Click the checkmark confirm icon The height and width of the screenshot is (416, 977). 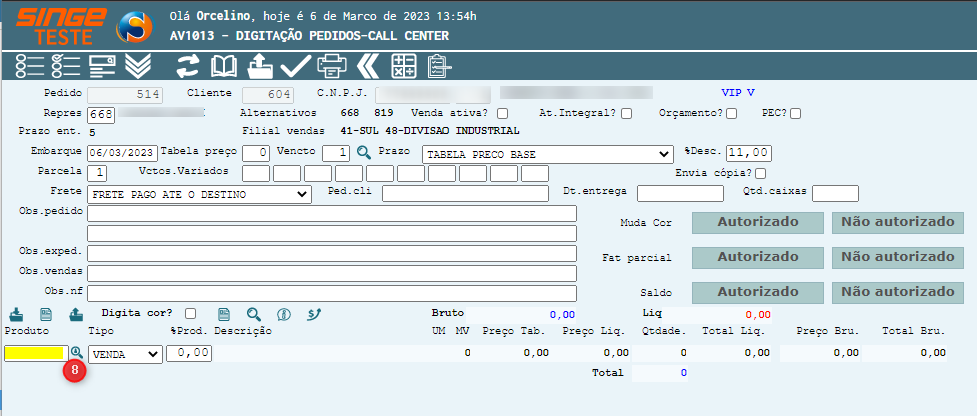pos(295,66)
